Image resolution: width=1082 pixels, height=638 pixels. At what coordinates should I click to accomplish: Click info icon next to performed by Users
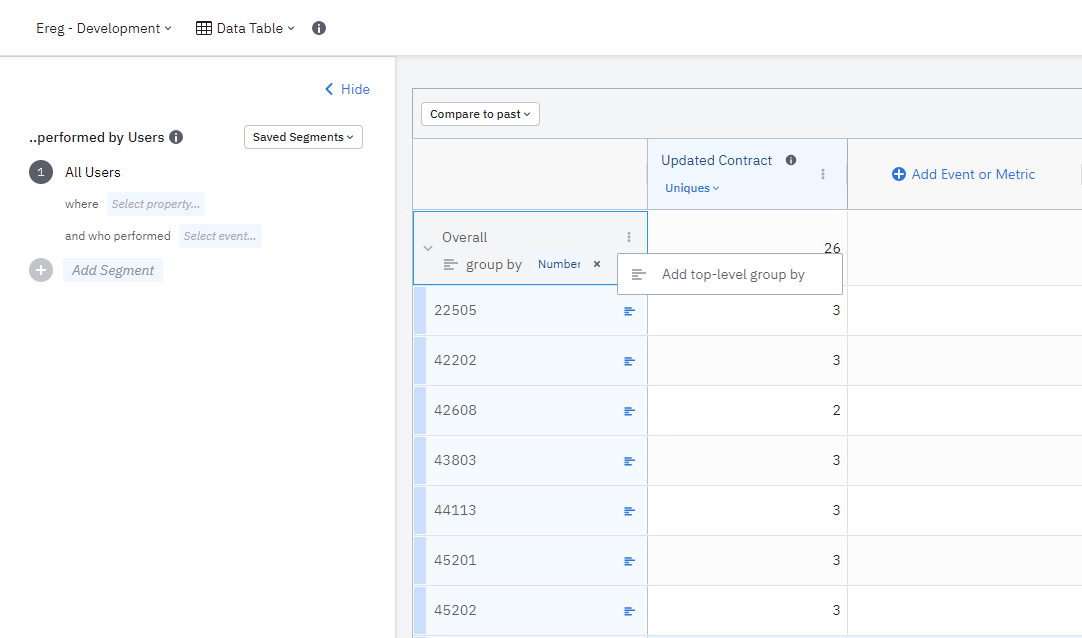click(176, 137)
